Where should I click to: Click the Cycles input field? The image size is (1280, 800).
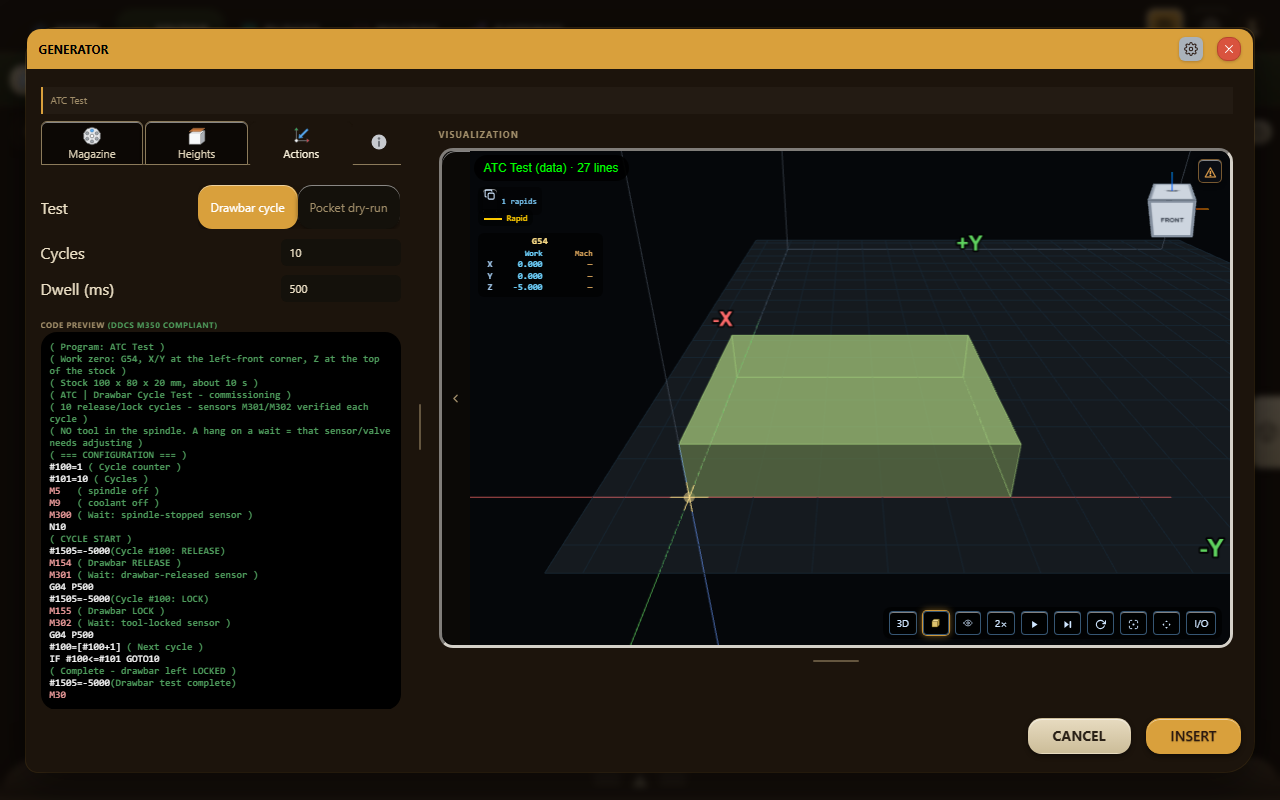341,253
